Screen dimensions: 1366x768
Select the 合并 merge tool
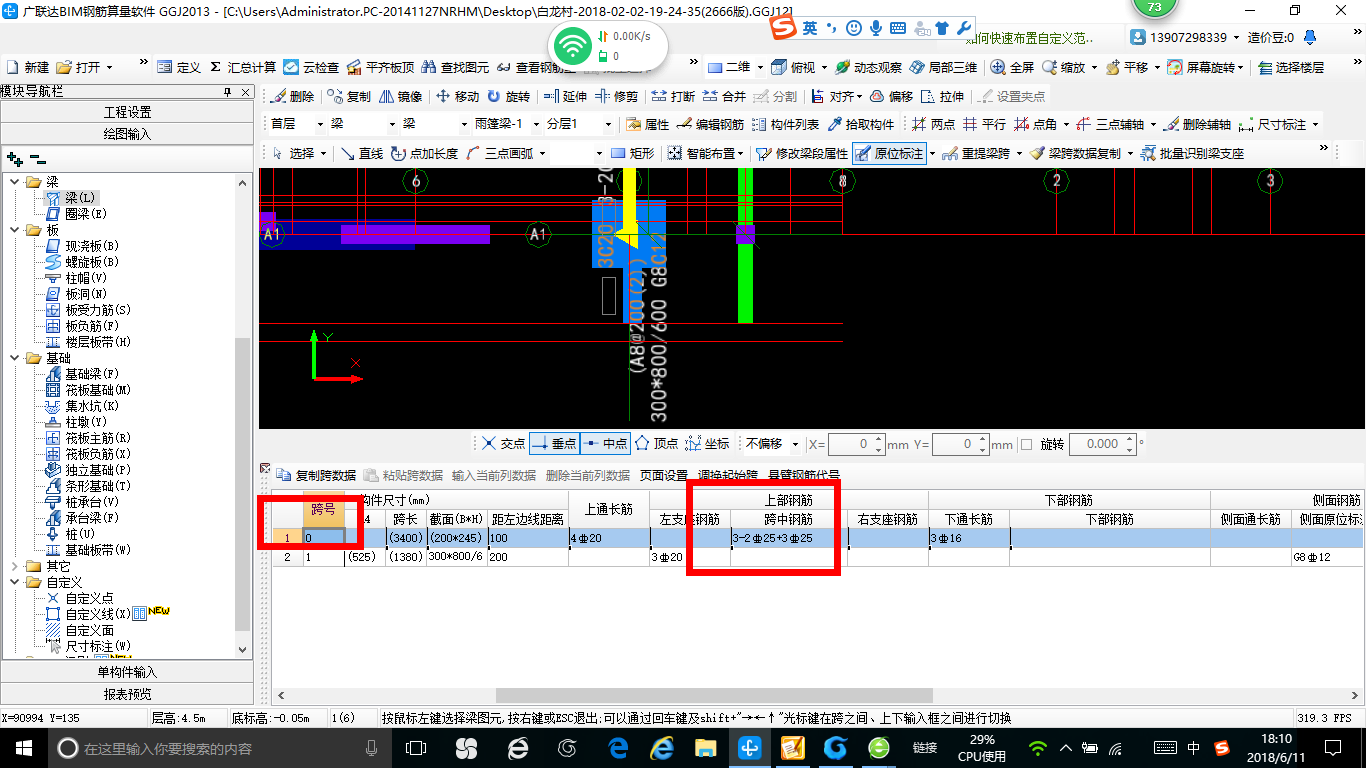pos(724,96)
